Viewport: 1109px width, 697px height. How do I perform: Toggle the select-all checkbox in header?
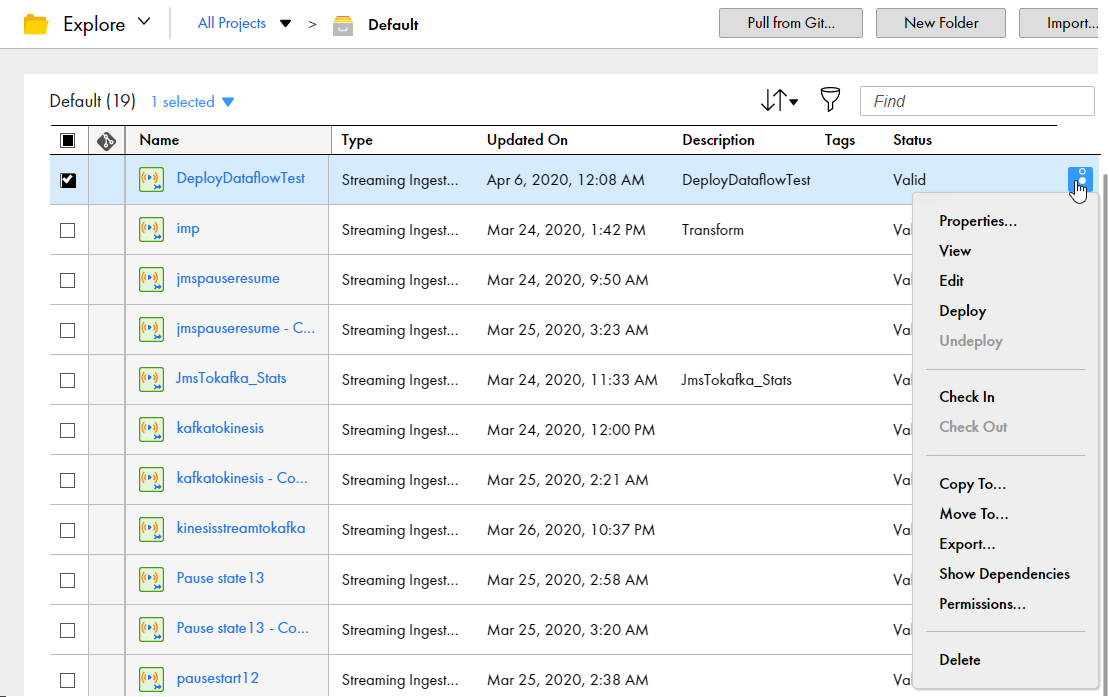[x=67, y=140]
